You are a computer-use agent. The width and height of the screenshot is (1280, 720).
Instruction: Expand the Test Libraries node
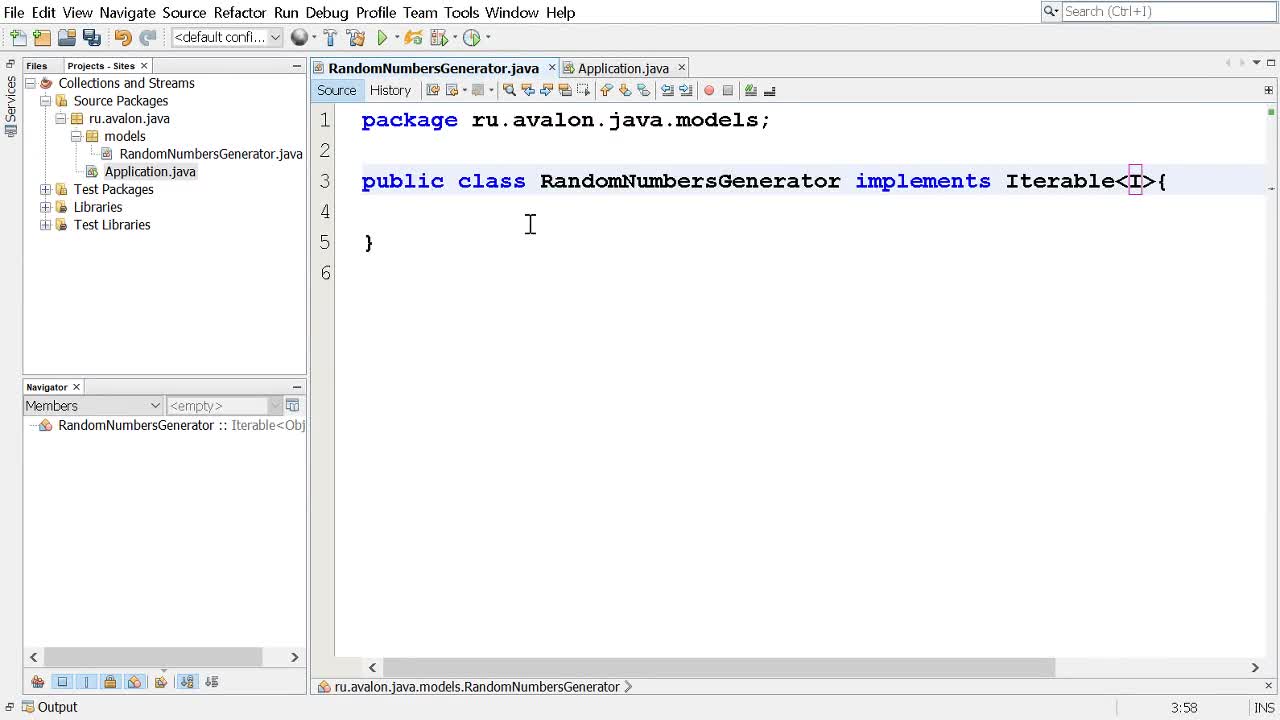click(45, 225)
